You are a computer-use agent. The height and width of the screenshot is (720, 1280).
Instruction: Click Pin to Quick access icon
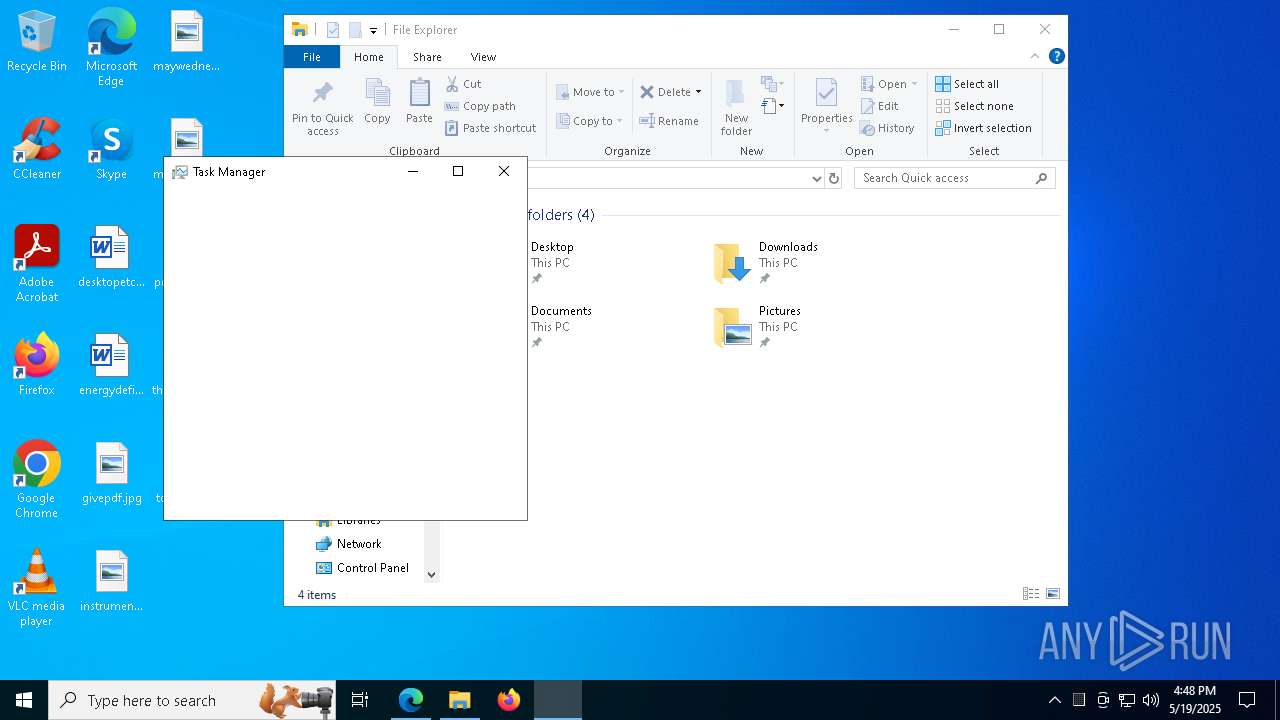point(322,94)
